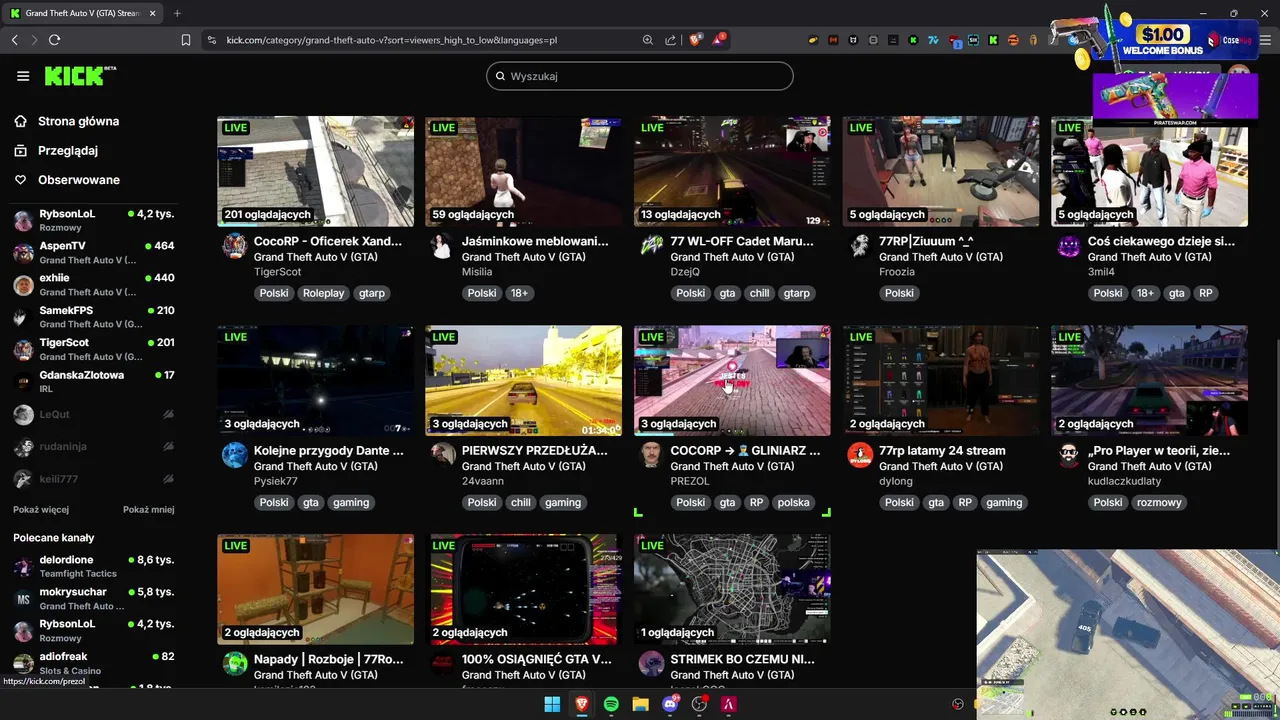The image size is (1280, 720).
Task: Click the 3mil4 purple avatar icon
Action: pyautogui.click(x=1069, y=246)
